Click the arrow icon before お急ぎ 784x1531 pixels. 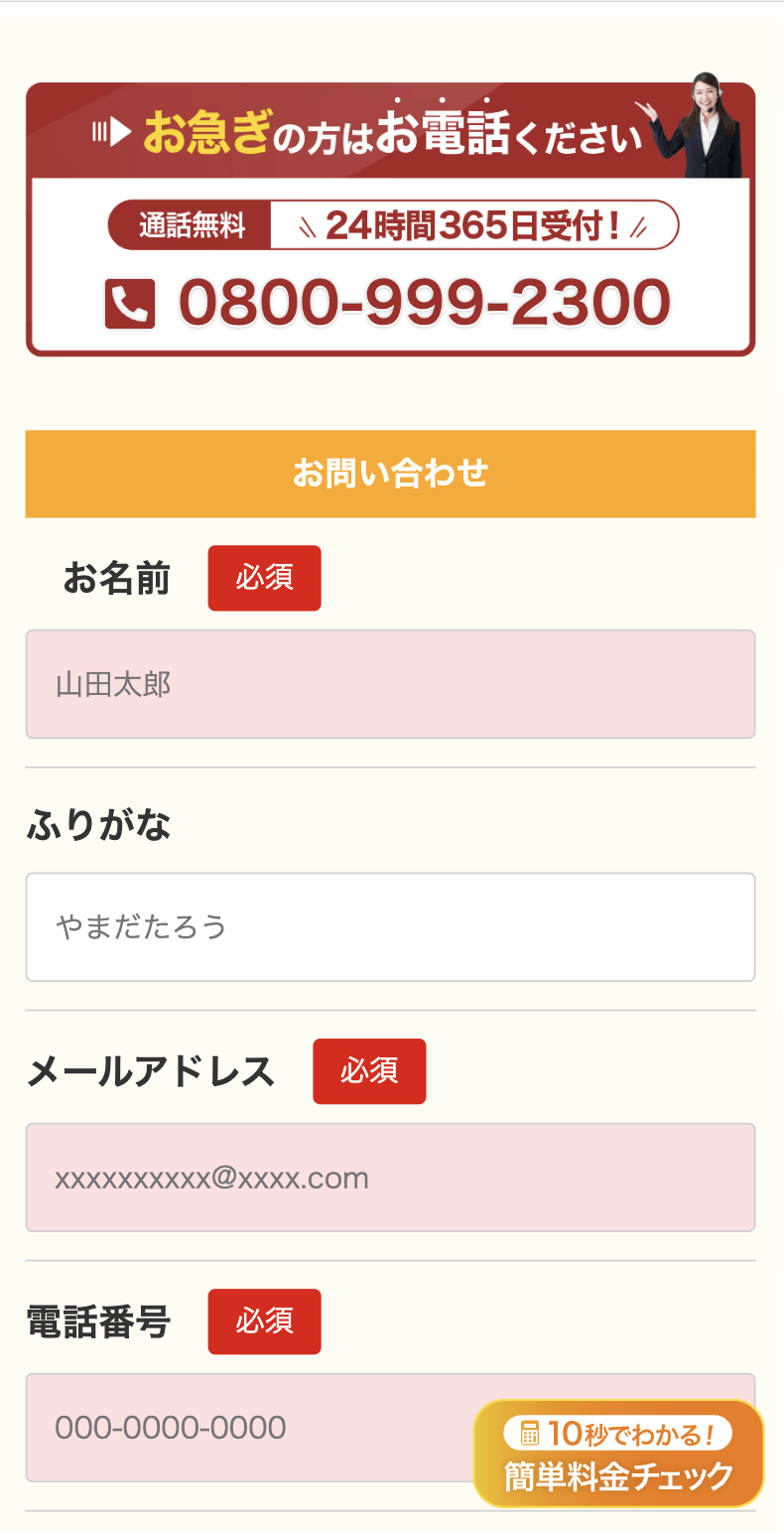[x=111, y=131]
